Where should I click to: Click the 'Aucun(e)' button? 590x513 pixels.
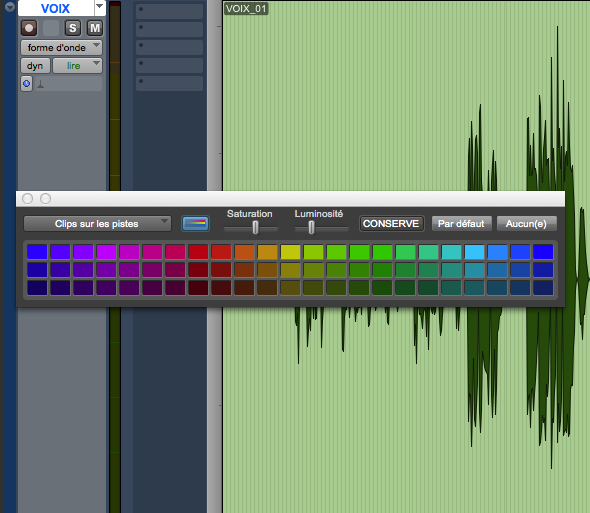coord(526,224)
